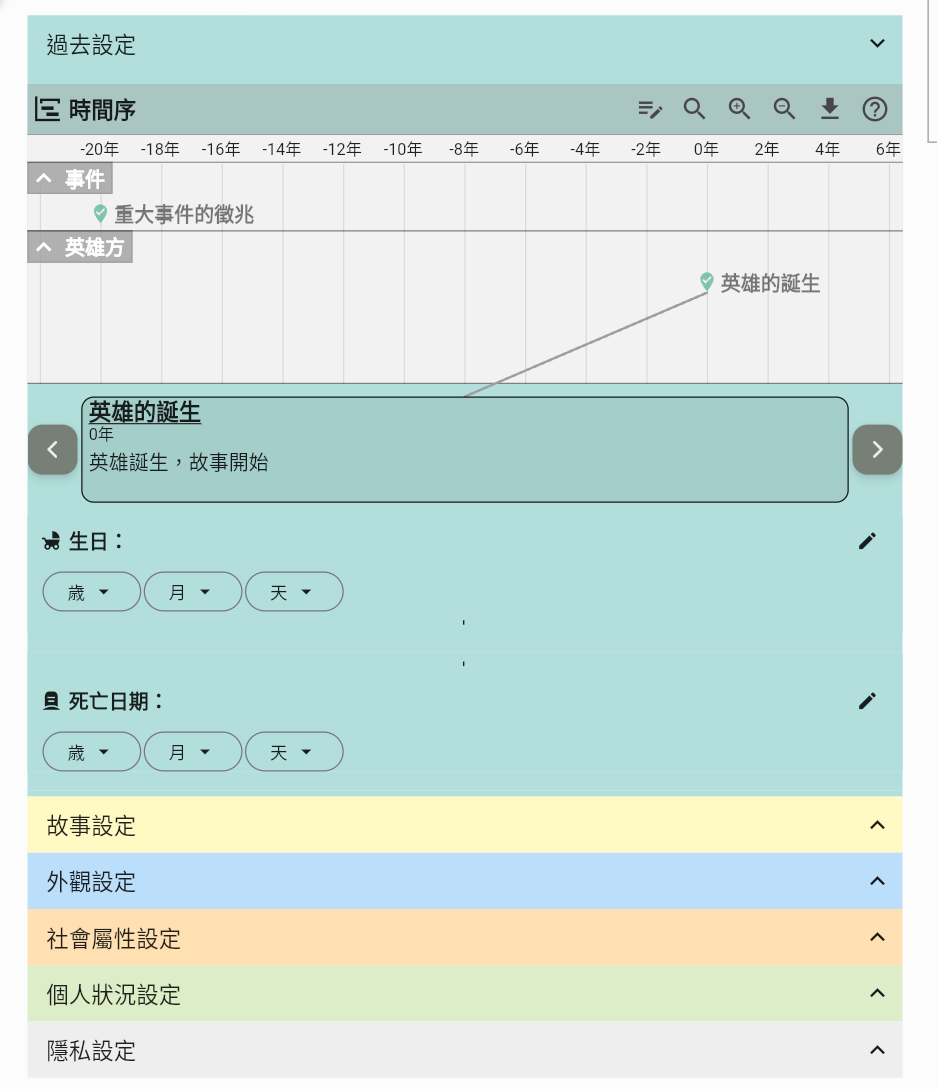Open the timeline help icon
Viewport: 937px width, 1089px height.
(x=874, y=109)
